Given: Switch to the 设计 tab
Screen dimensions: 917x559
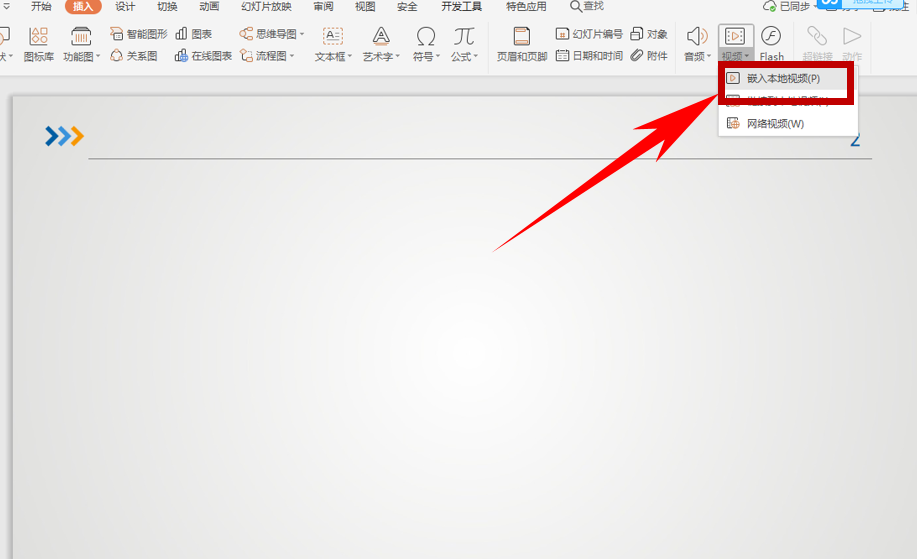Looking at the screenshot, I should (125, 6).
